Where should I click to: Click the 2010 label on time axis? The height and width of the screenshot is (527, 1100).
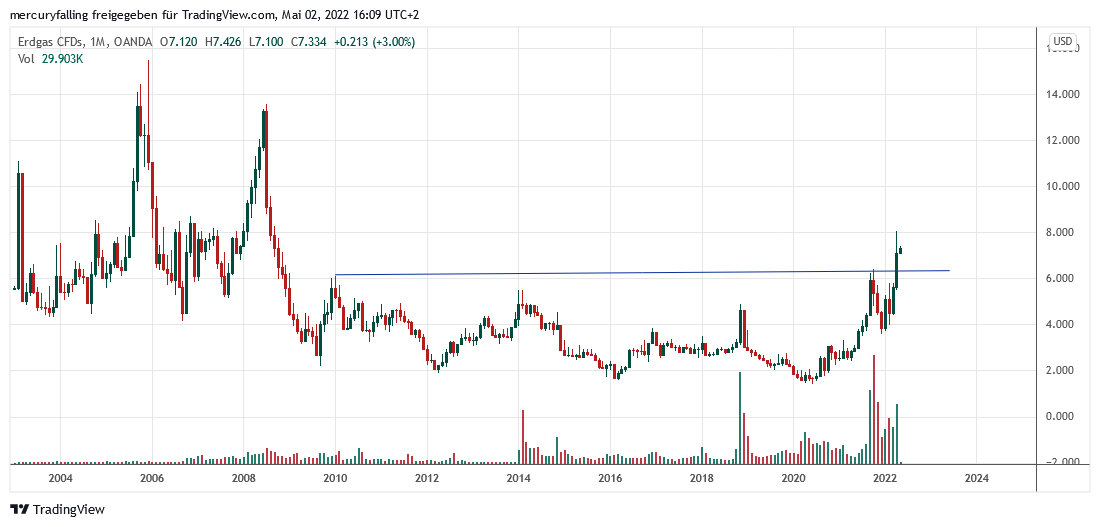[335, 479]
